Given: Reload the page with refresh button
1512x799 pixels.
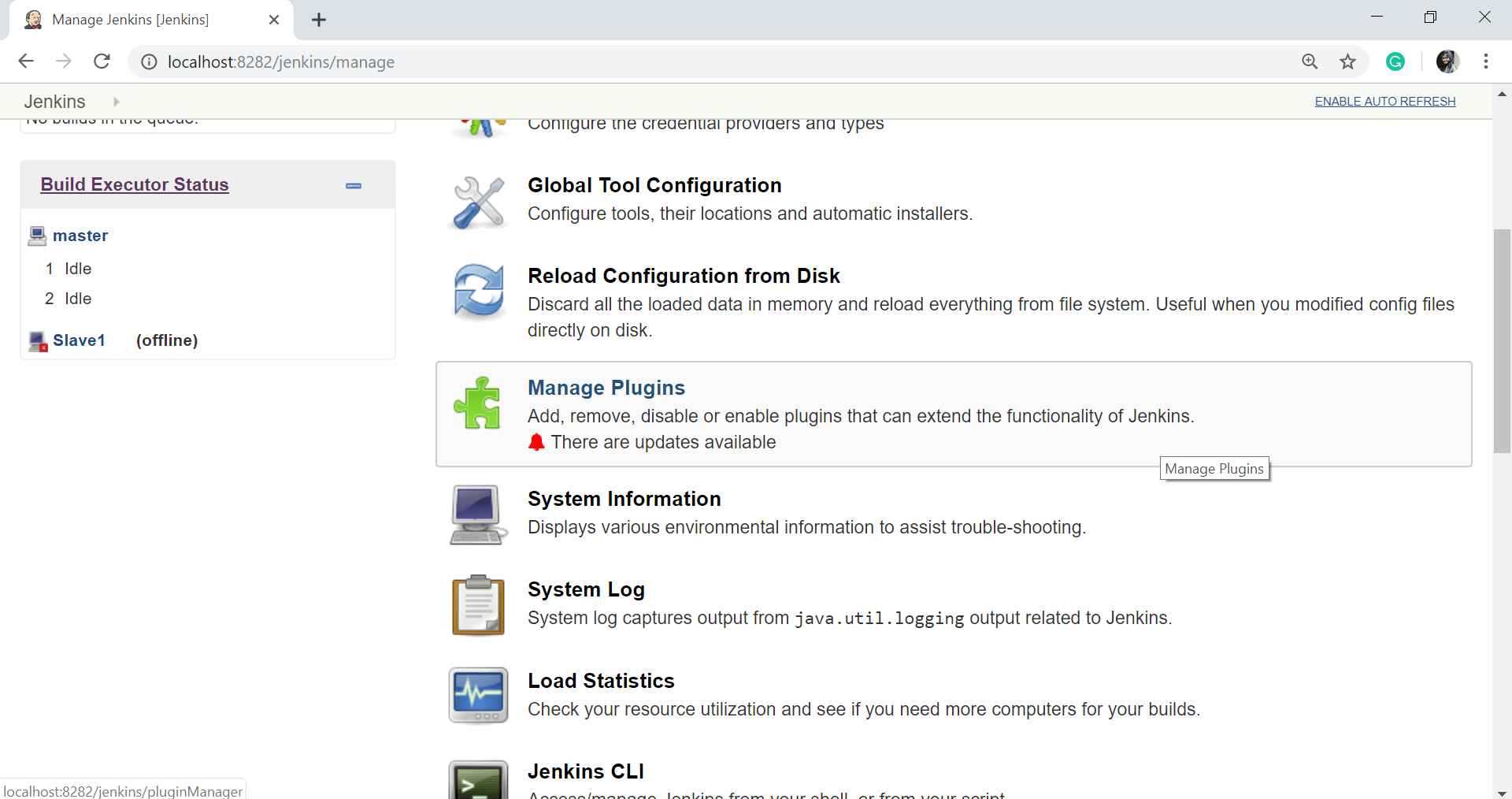Looking at the screenshot, I should (x=102, y=61).
